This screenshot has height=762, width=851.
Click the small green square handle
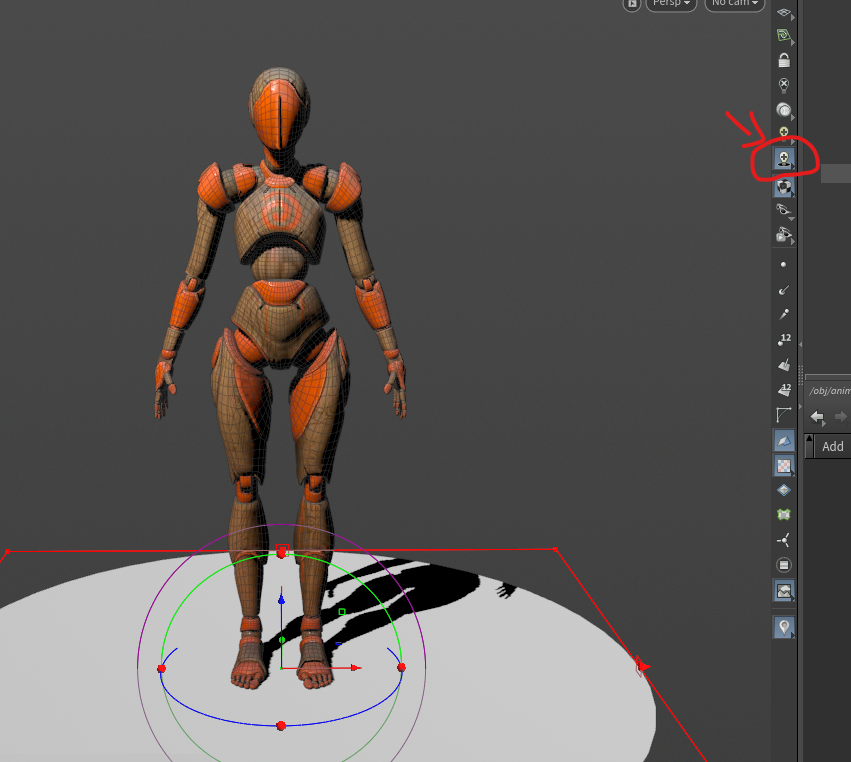click(x=342, y=612)
